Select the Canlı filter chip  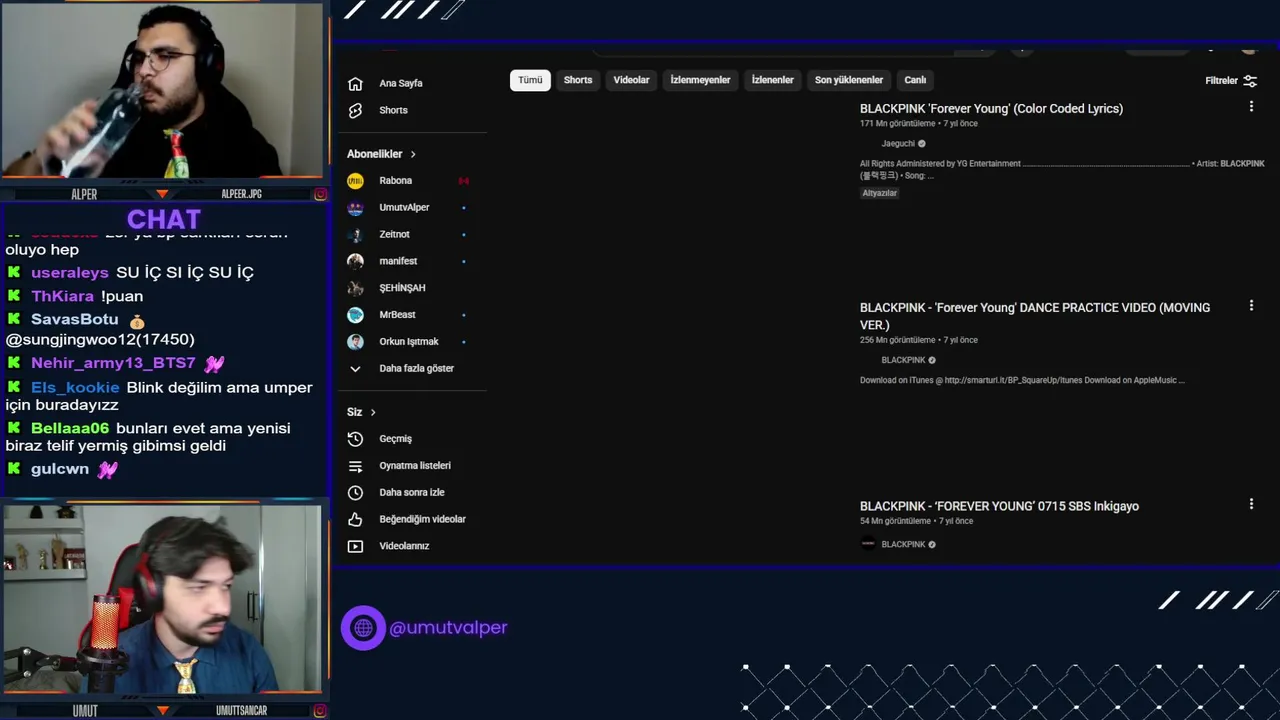[915, 80]
